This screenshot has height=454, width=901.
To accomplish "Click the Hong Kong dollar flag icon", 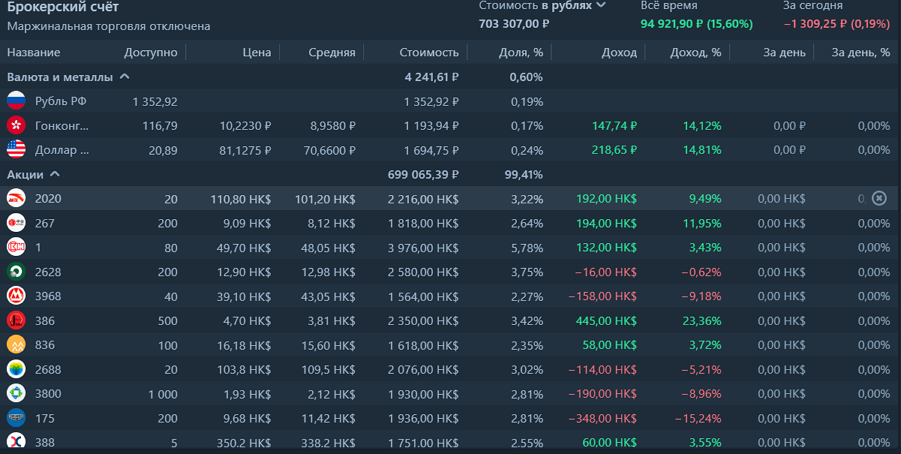I will [x=16, y=125].
